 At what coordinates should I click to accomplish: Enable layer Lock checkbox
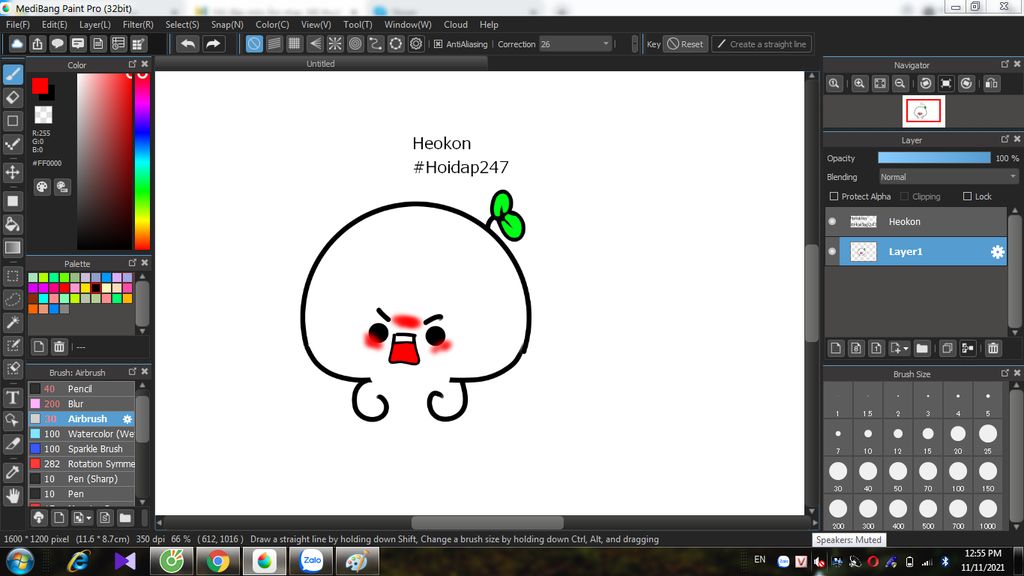click(967, 197)
